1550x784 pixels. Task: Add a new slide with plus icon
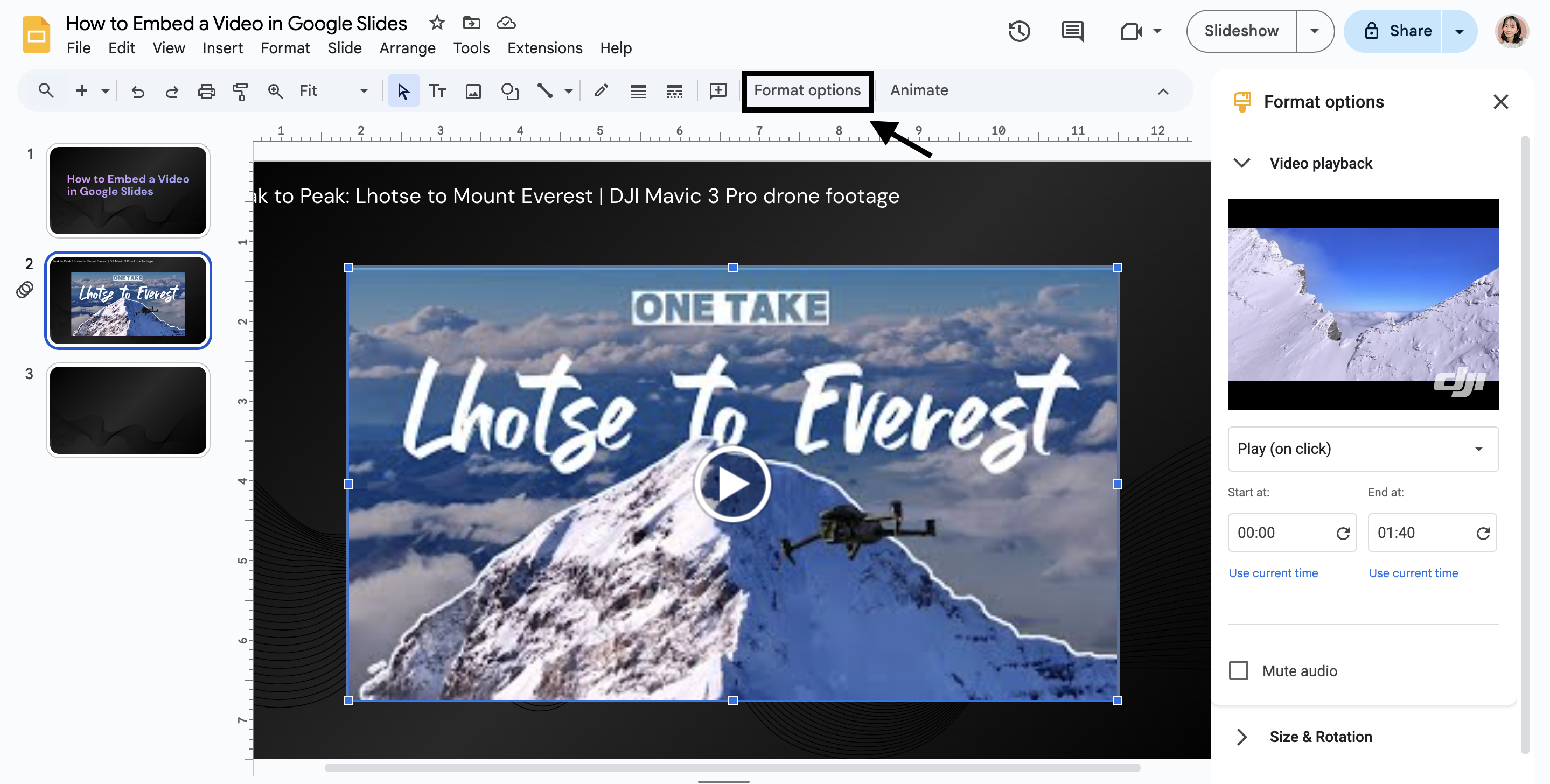82,91
